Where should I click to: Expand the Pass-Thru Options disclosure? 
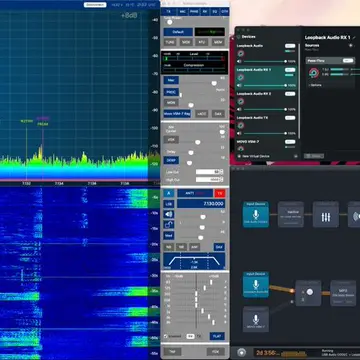(x=315, y=85)
